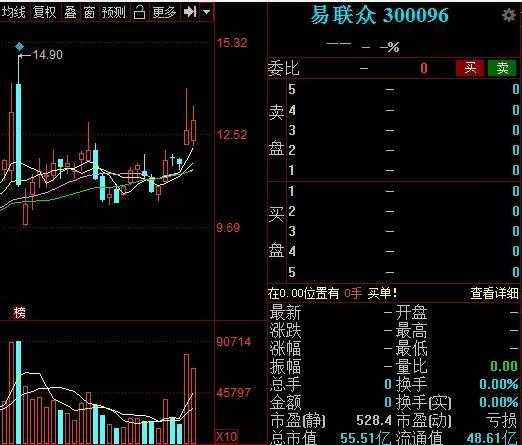This screenshot has height=445, width=522.
Task: Open the 复权 adjustment option
Action: coord(44,13)
